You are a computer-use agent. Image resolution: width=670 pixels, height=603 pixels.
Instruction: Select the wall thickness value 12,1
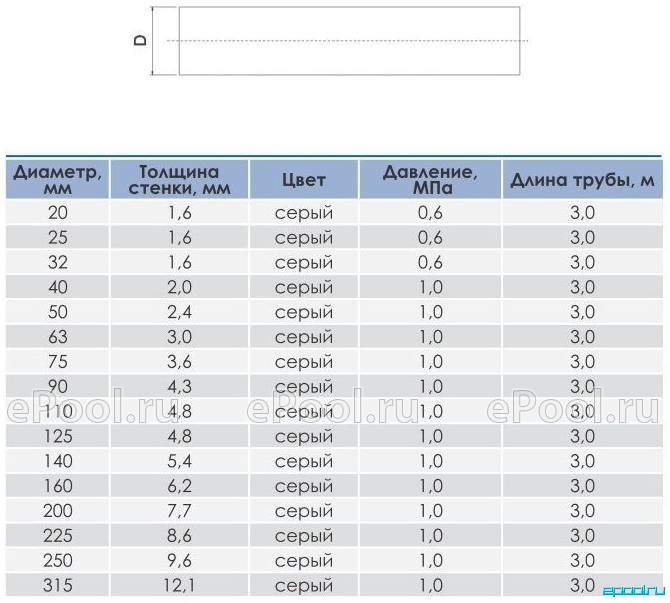tap(179, 585)
